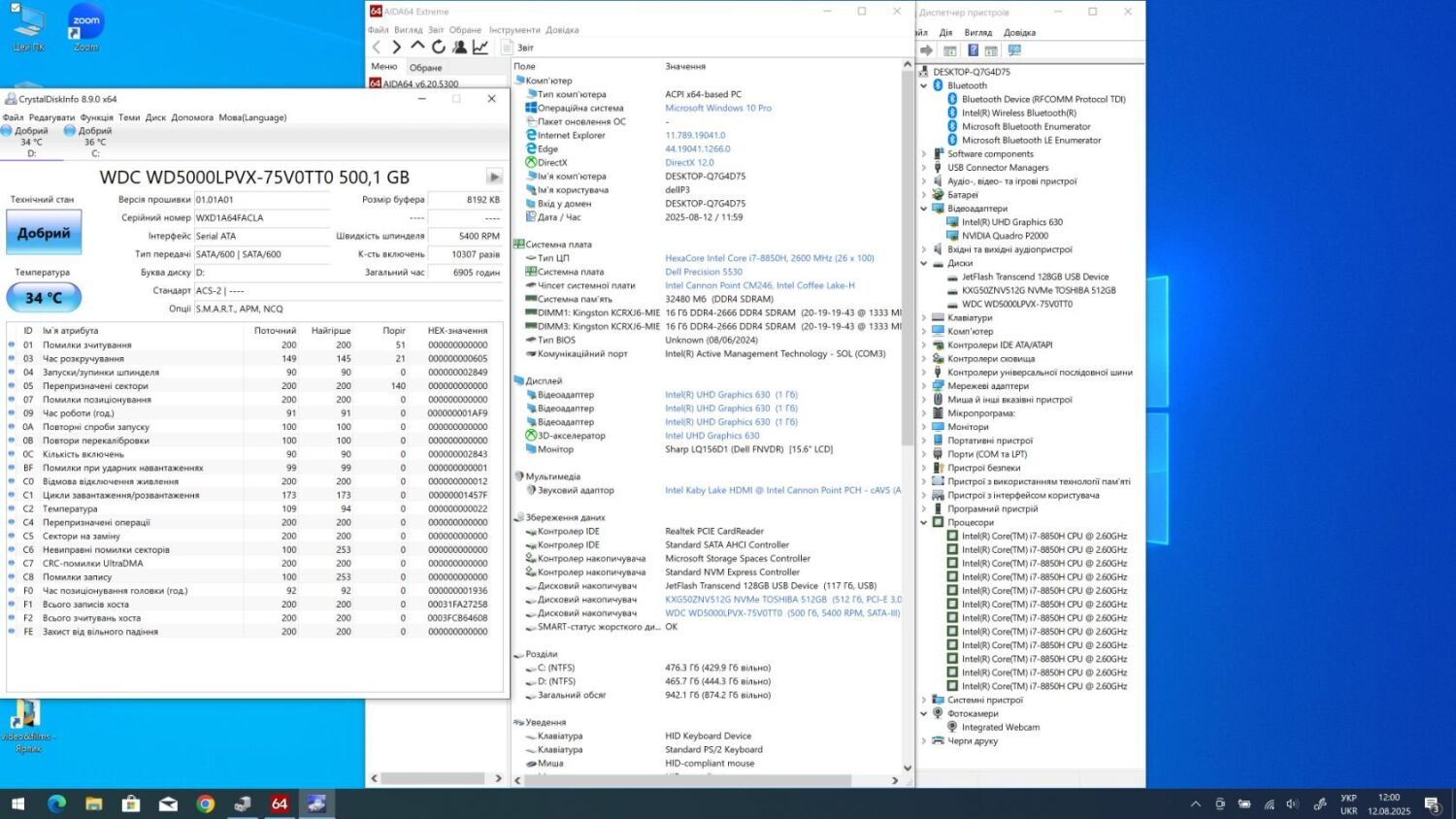Click the AIDA64 refresh toolbar icon

pos(439,47)
